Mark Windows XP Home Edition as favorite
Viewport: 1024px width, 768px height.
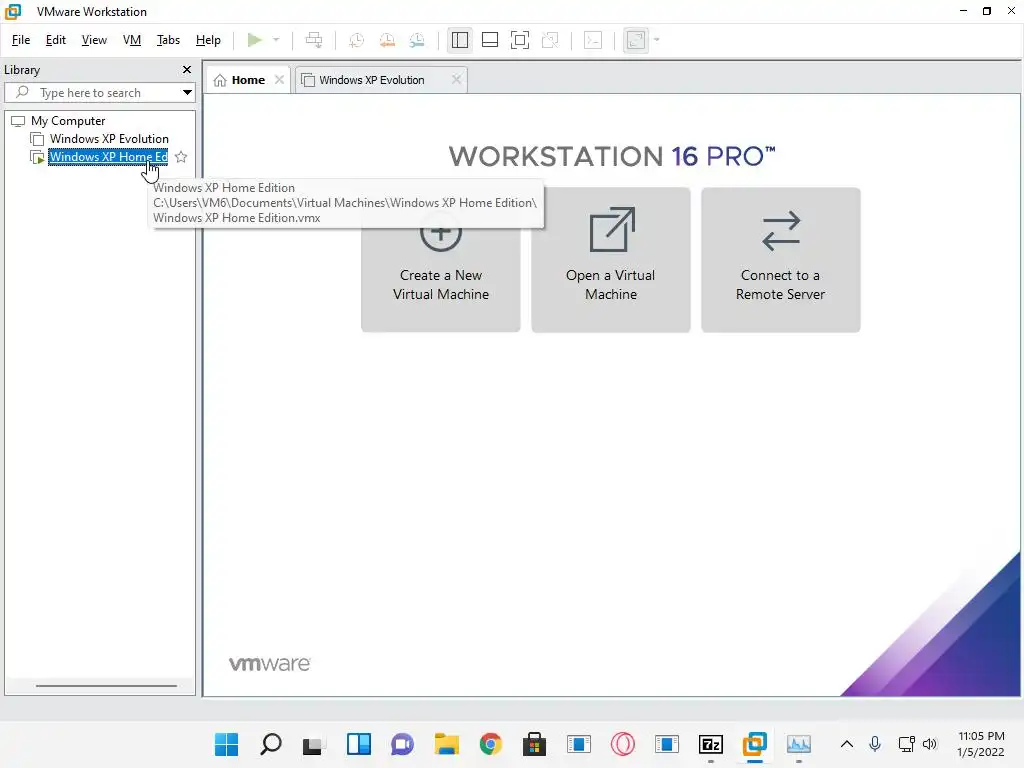[182, 157]
